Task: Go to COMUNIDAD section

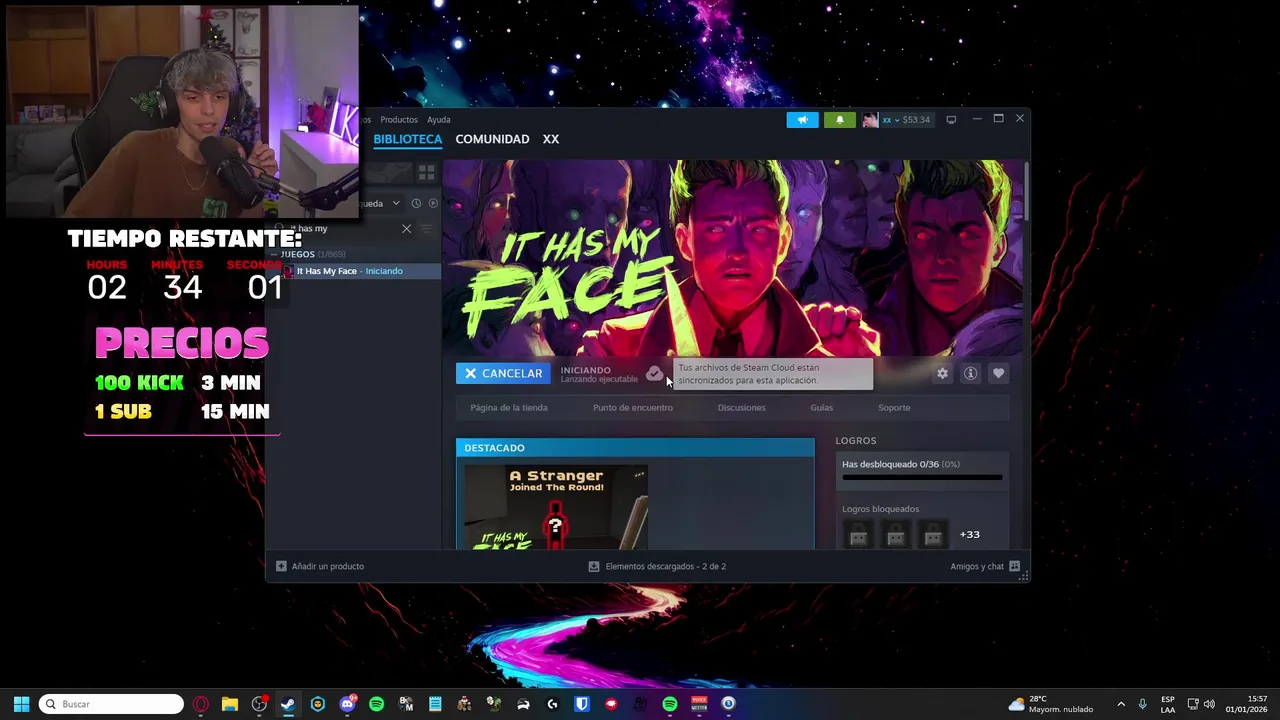Action: [x=492, y=139]
